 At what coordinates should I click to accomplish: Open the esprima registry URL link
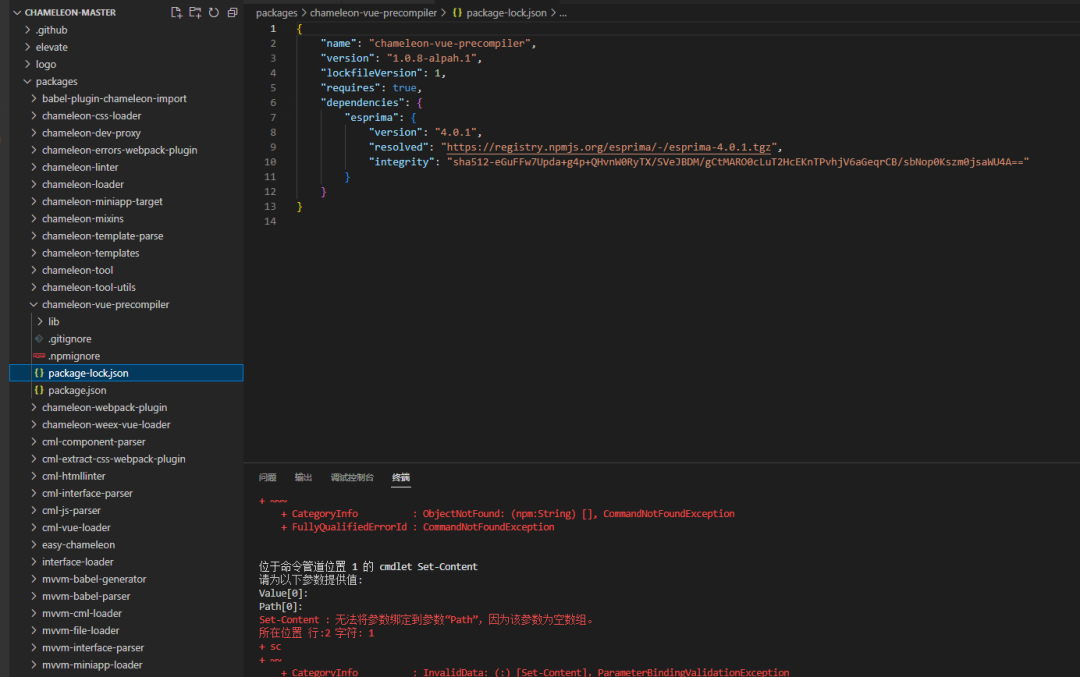[609, 147]
